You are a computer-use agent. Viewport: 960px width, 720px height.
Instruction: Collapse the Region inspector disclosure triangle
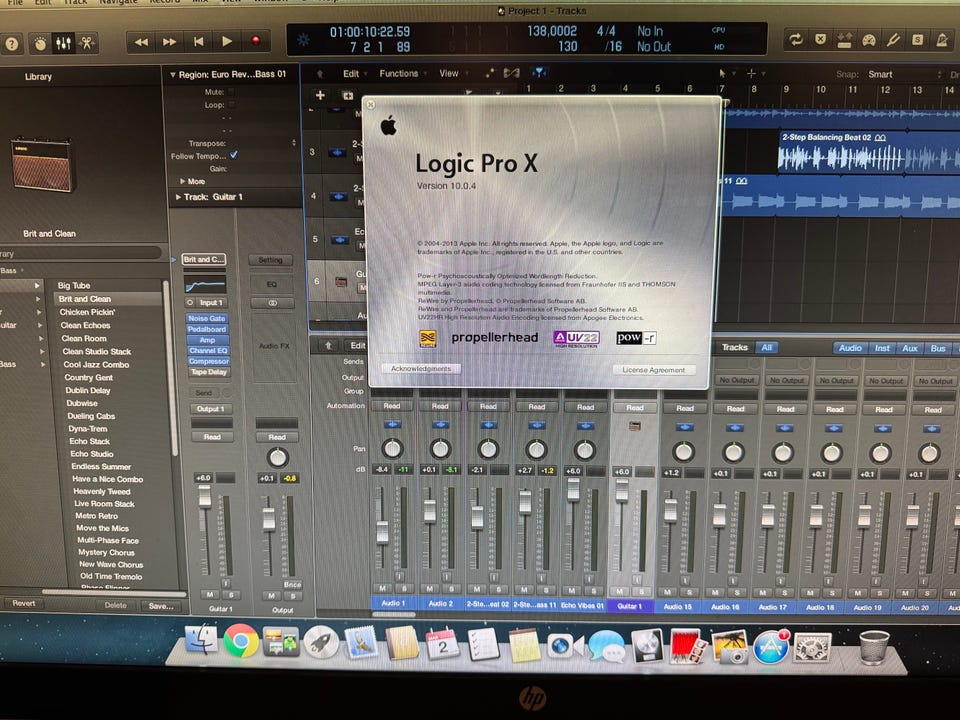click(173, 75)
